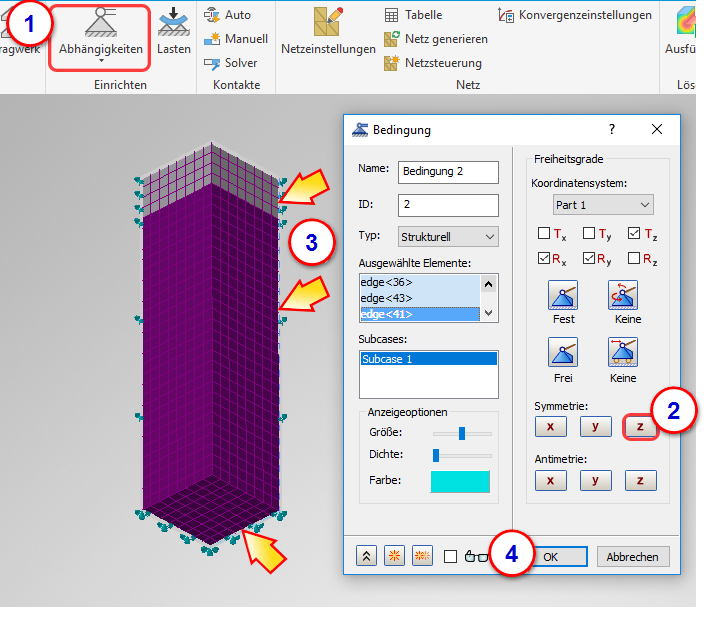The width and height of the screenshot is (712, 623).
Task: Open the Abhängigkeiten constraints tool
Action: click(100, 32)
